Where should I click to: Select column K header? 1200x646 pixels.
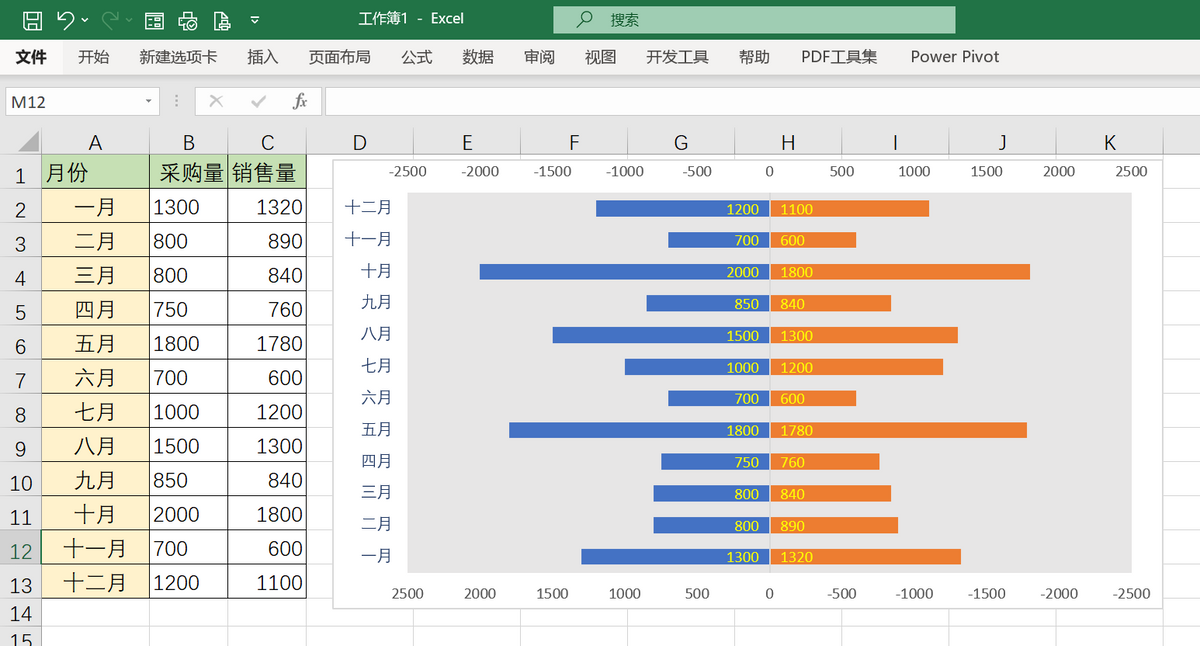[1110, 142]
